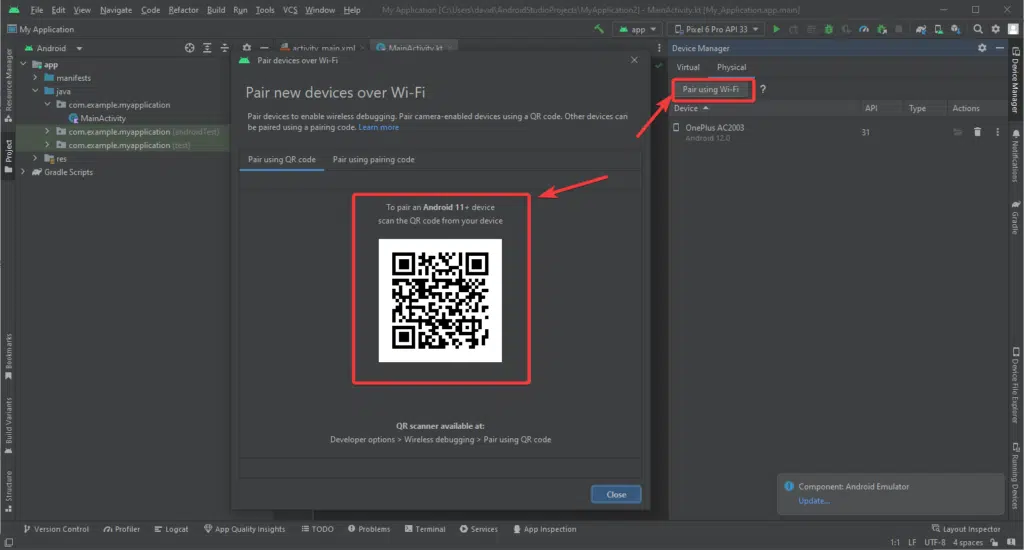The image size is (1024, 550).
Task: Open IDE settings gear in main toolbar
Action: tap(995, 29)
